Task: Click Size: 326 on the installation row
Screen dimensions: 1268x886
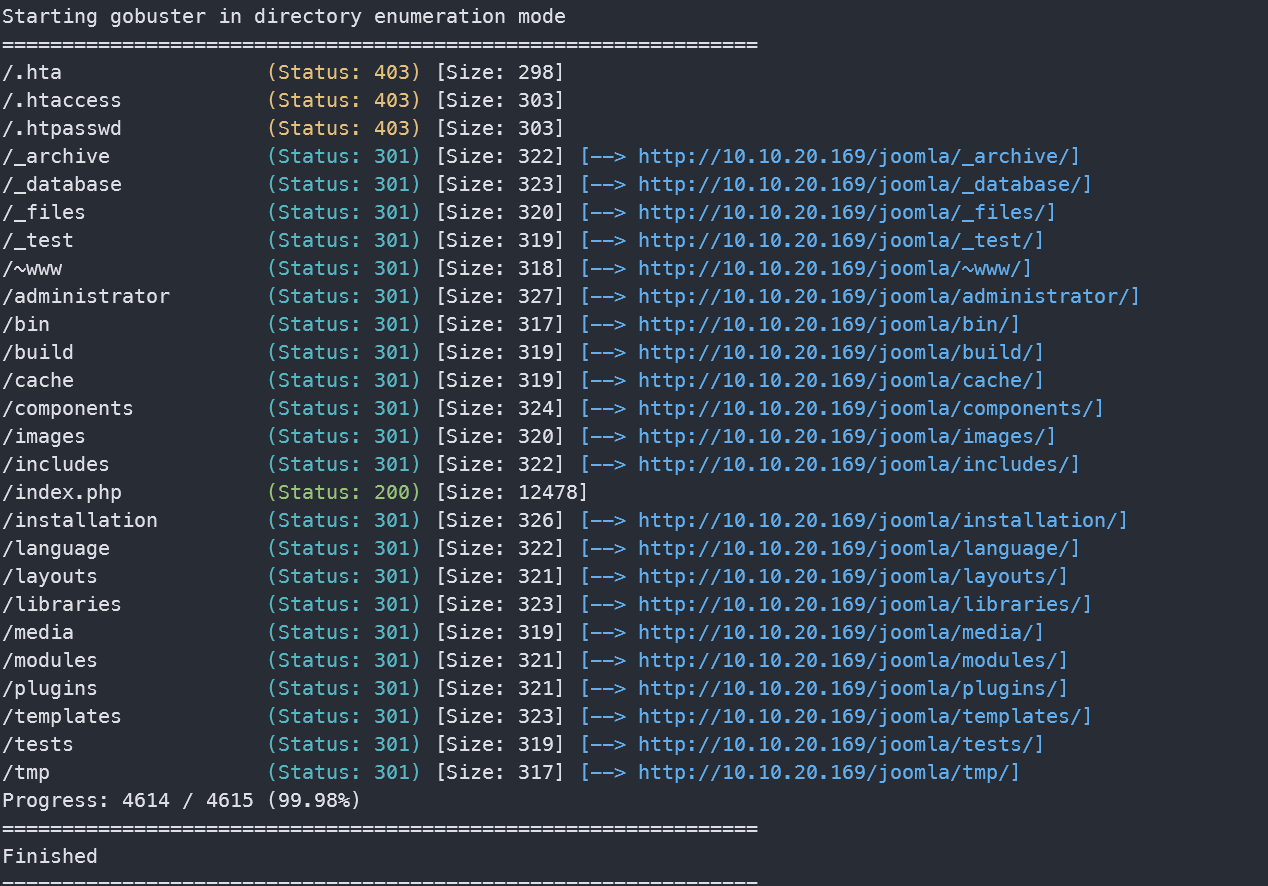Action: [x=500, y=520]
